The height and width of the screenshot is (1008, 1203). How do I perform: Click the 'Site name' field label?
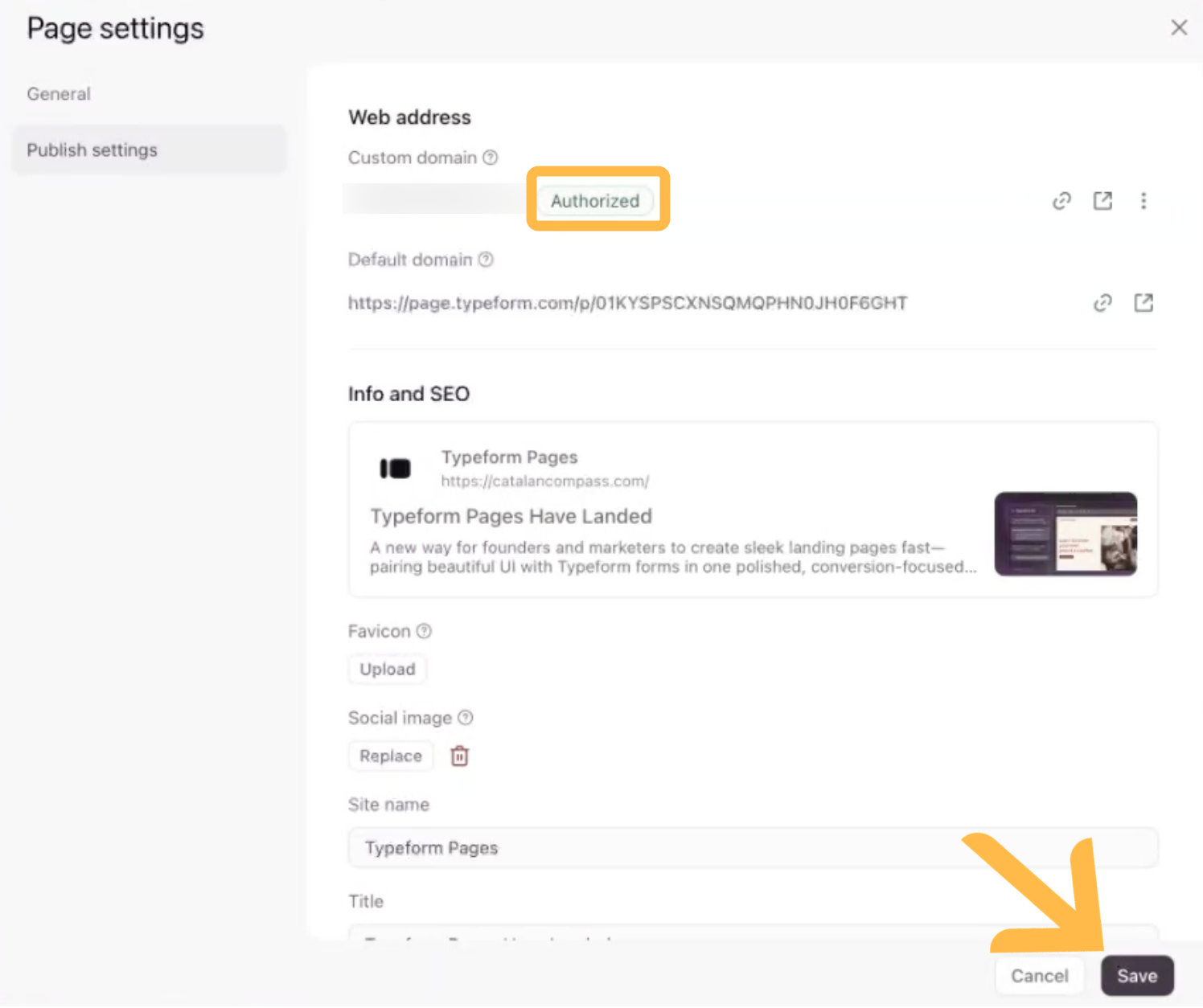tap(388, 805)
